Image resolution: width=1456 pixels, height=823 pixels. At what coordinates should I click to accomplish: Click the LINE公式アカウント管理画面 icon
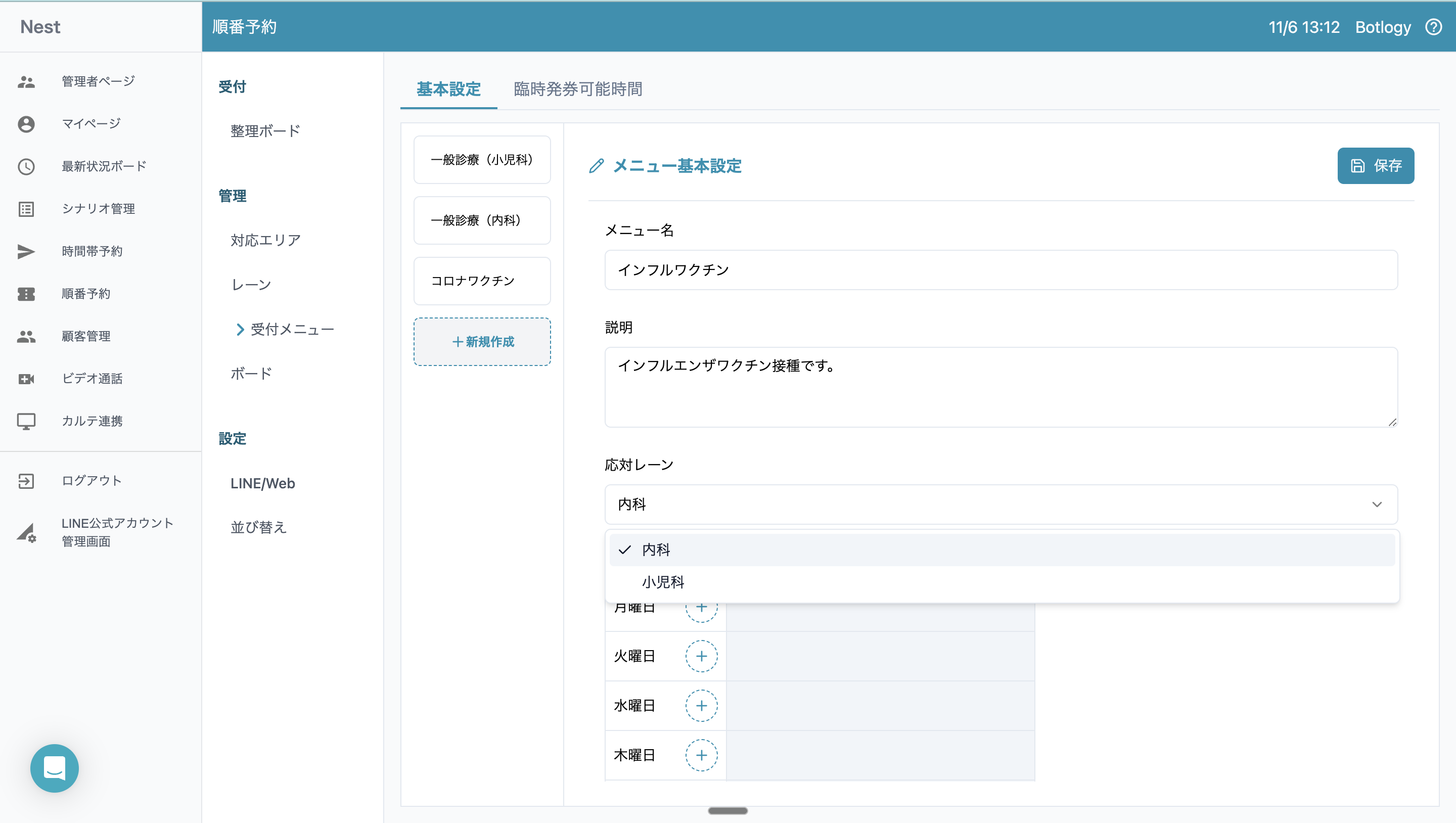coord(26,532)
